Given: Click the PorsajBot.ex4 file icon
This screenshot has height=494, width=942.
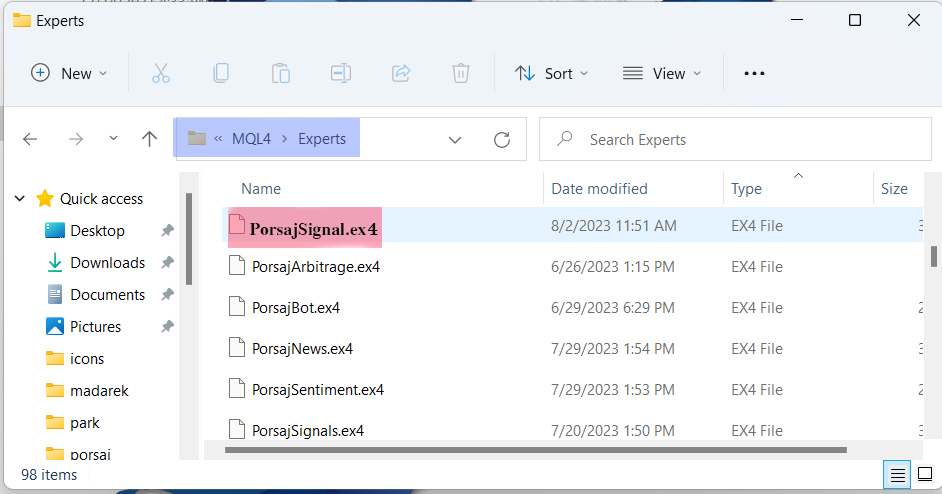Looking at the screenshot, I should [237, 306].
